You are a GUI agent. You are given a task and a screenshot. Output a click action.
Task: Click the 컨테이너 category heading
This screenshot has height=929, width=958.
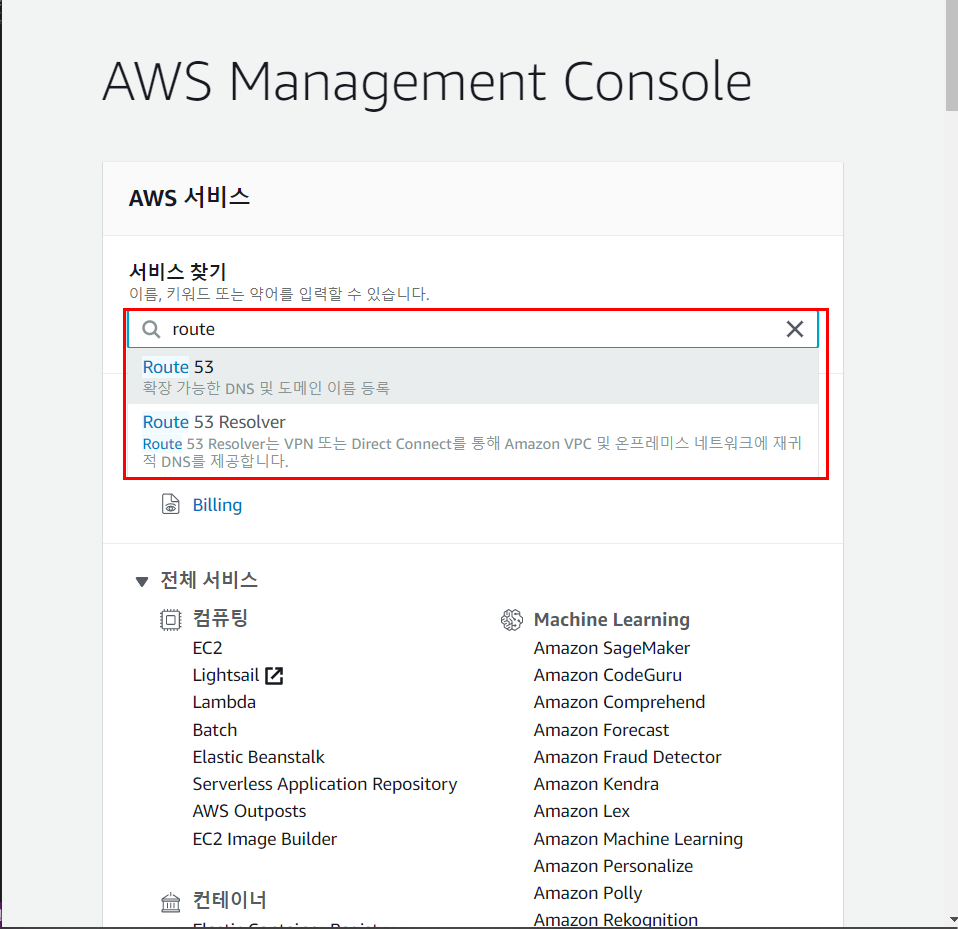(x=230, y=900)
